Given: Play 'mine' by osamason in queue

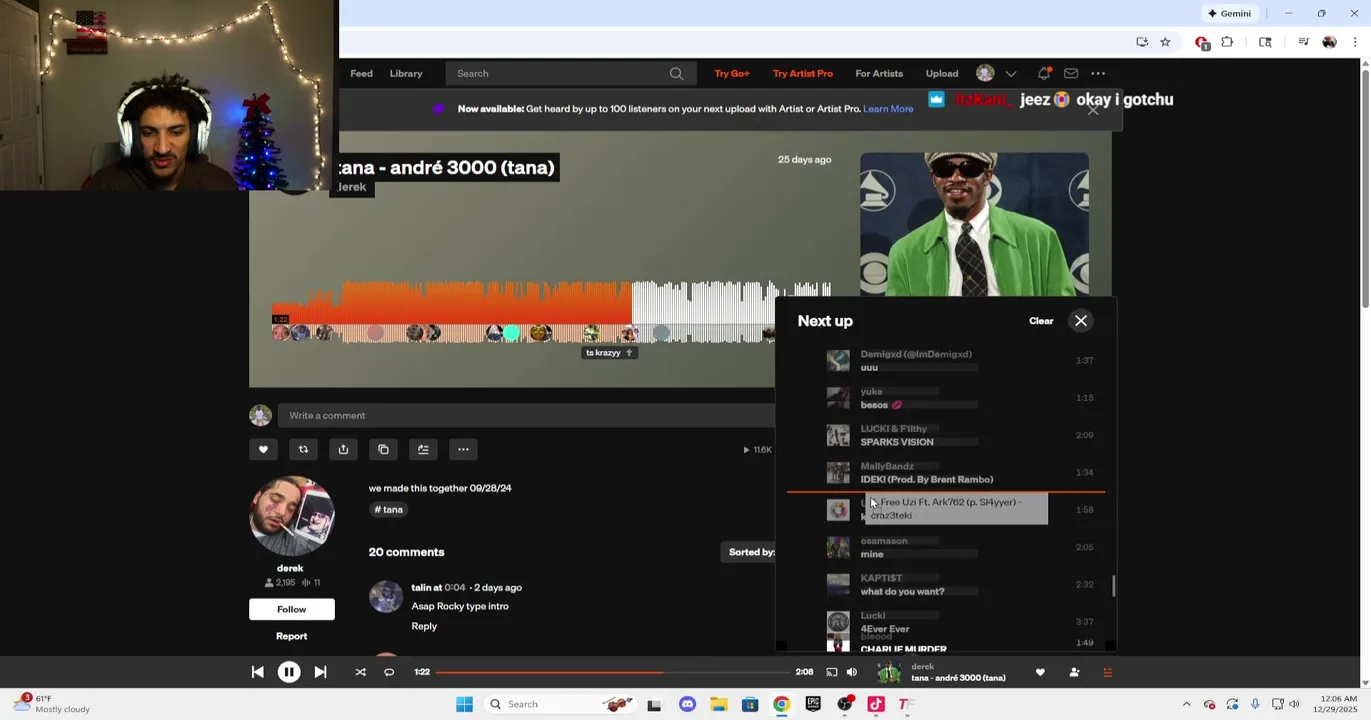Looking at the screenshot, I should coord(872,554).
